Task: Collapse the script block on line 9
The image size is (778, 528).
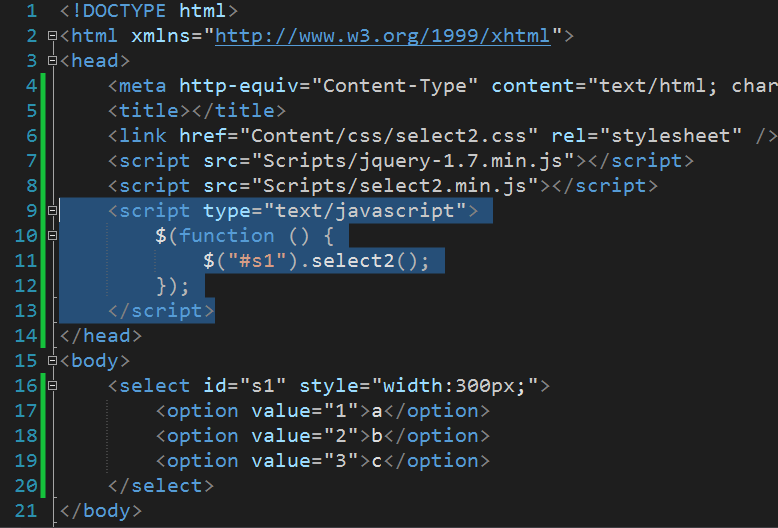Action: coord(52,210)
